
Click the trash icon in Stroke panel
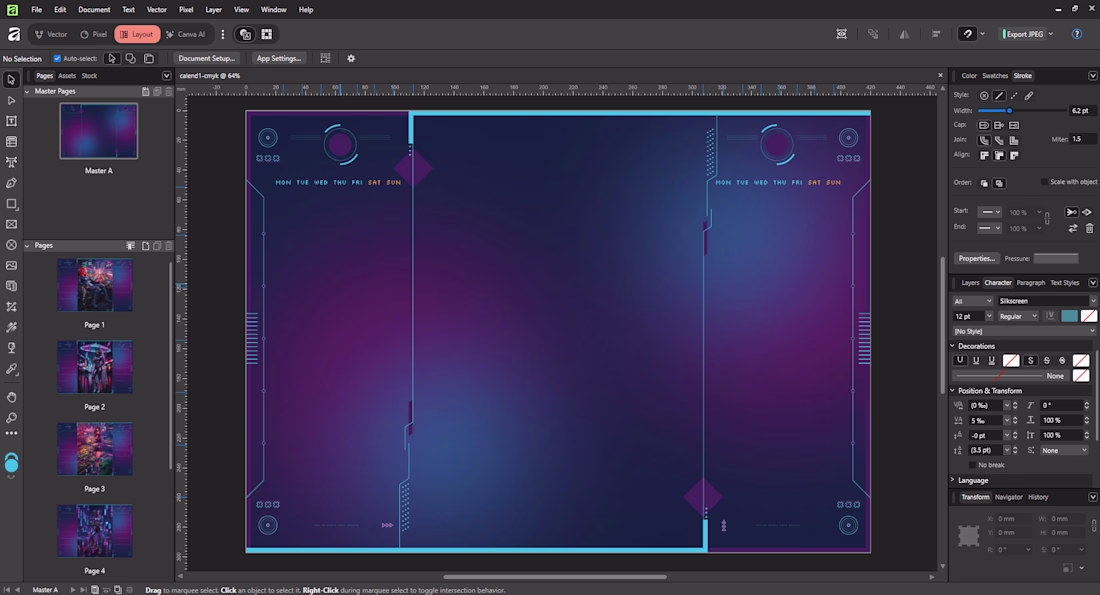[x=1089, y=228]
